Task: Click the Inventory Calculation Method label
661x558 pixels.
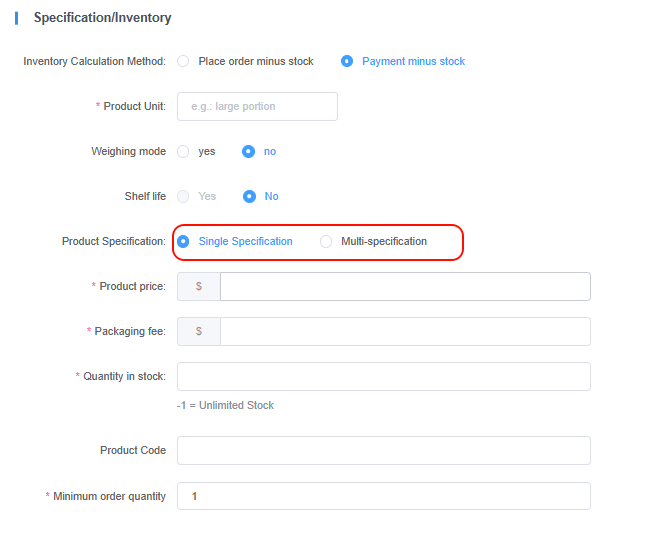Action: coord(94,61)
